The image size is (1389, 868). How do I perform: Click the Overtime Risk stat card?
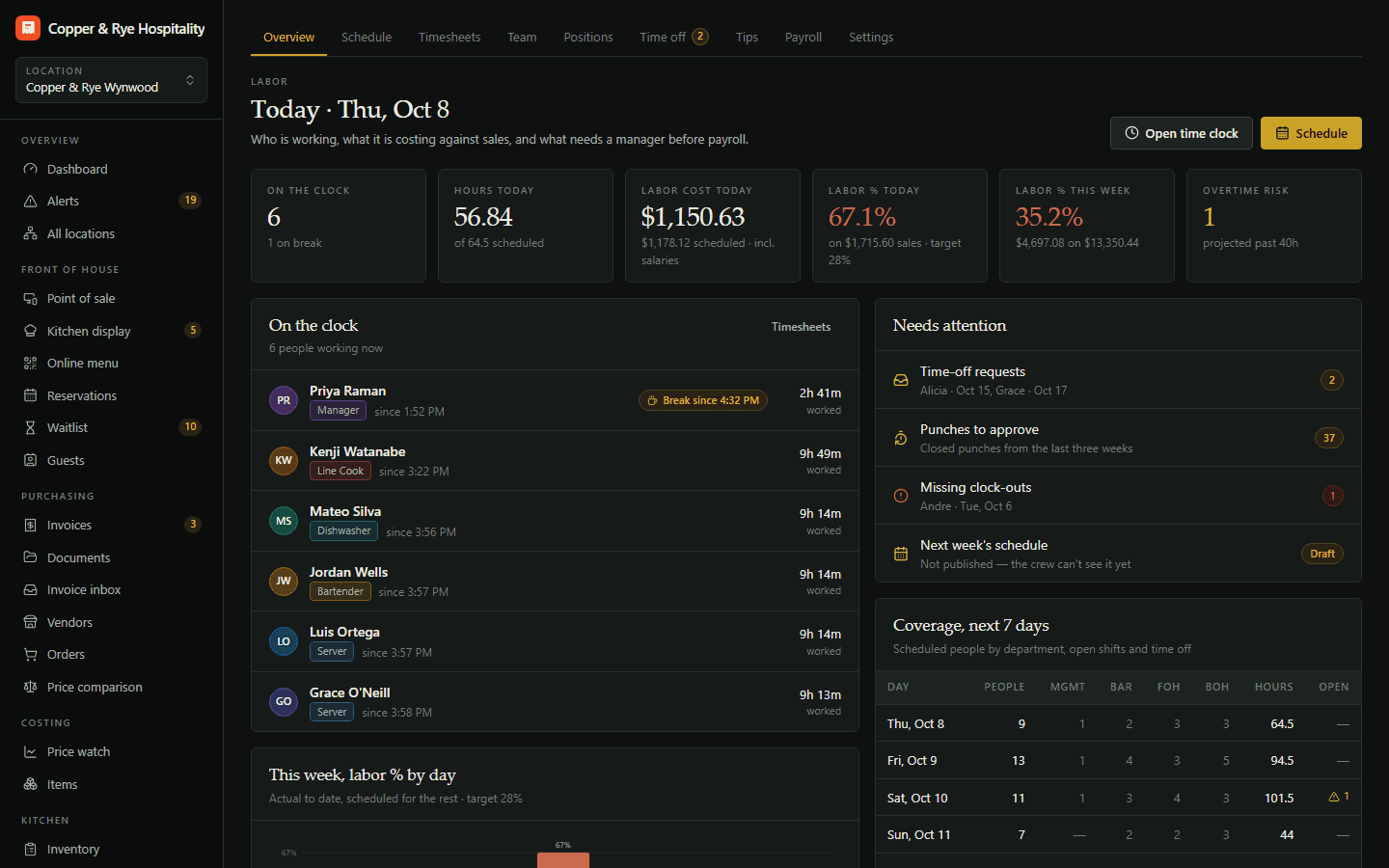1274,226
